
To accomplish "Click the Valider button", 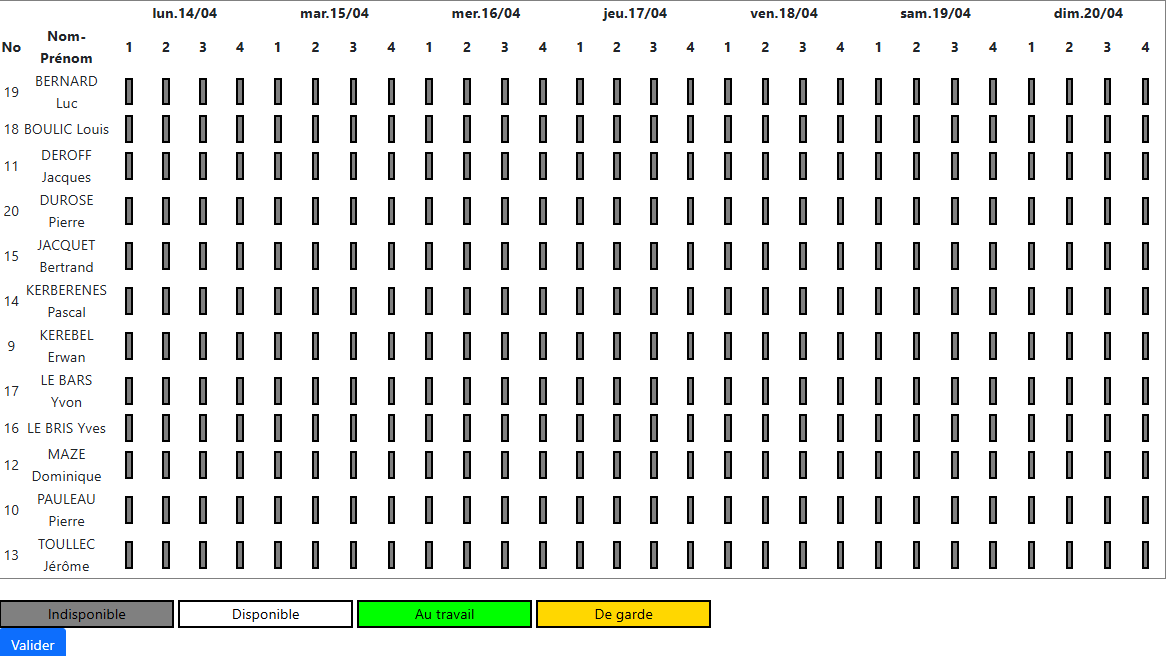I will [32, 644].
